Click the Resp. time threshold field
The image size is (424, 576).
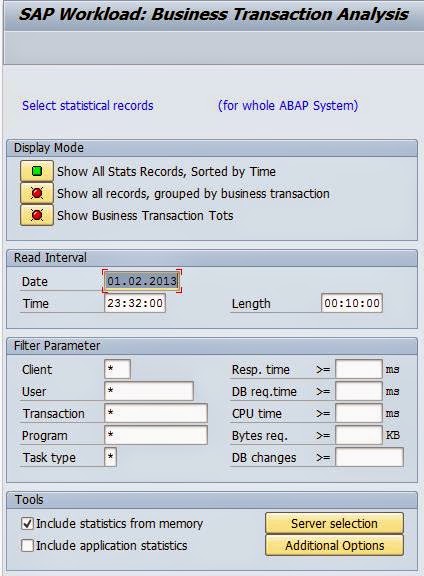(x=359, y=369)
